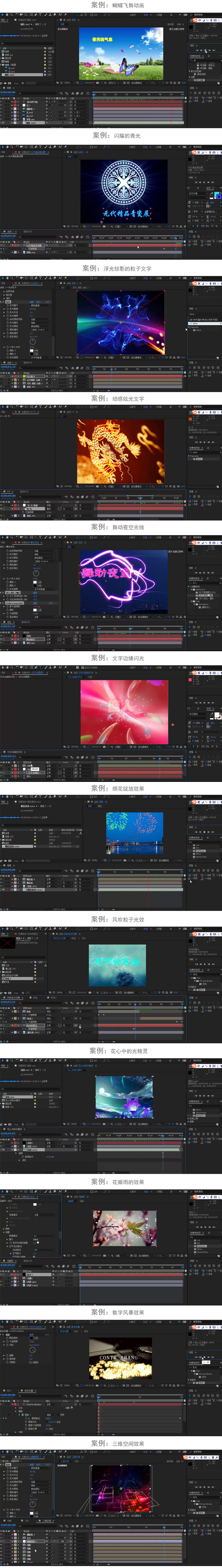The height and width of the screenshot is (1568, 222).
Task: Click the timecode in 烟花绽放效果 timeline
Action: click(8, 870)
